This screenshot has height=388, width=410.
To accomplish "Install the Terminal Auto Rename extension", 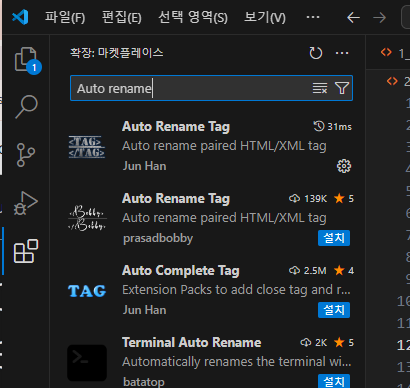I will tap(334, 381).
